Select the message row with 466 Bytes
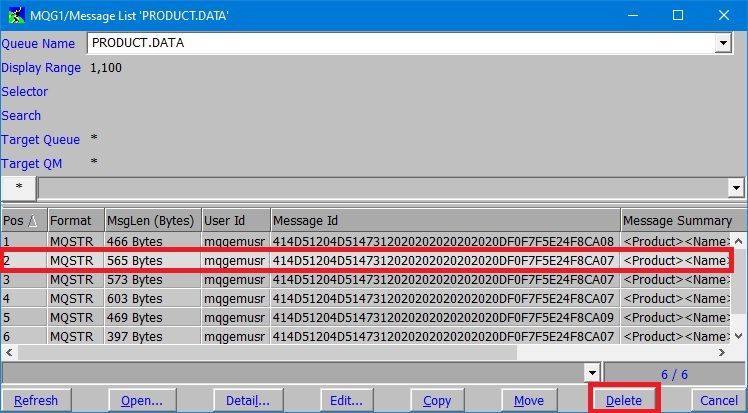The image size is (748, 413). (x=365, y=241)
